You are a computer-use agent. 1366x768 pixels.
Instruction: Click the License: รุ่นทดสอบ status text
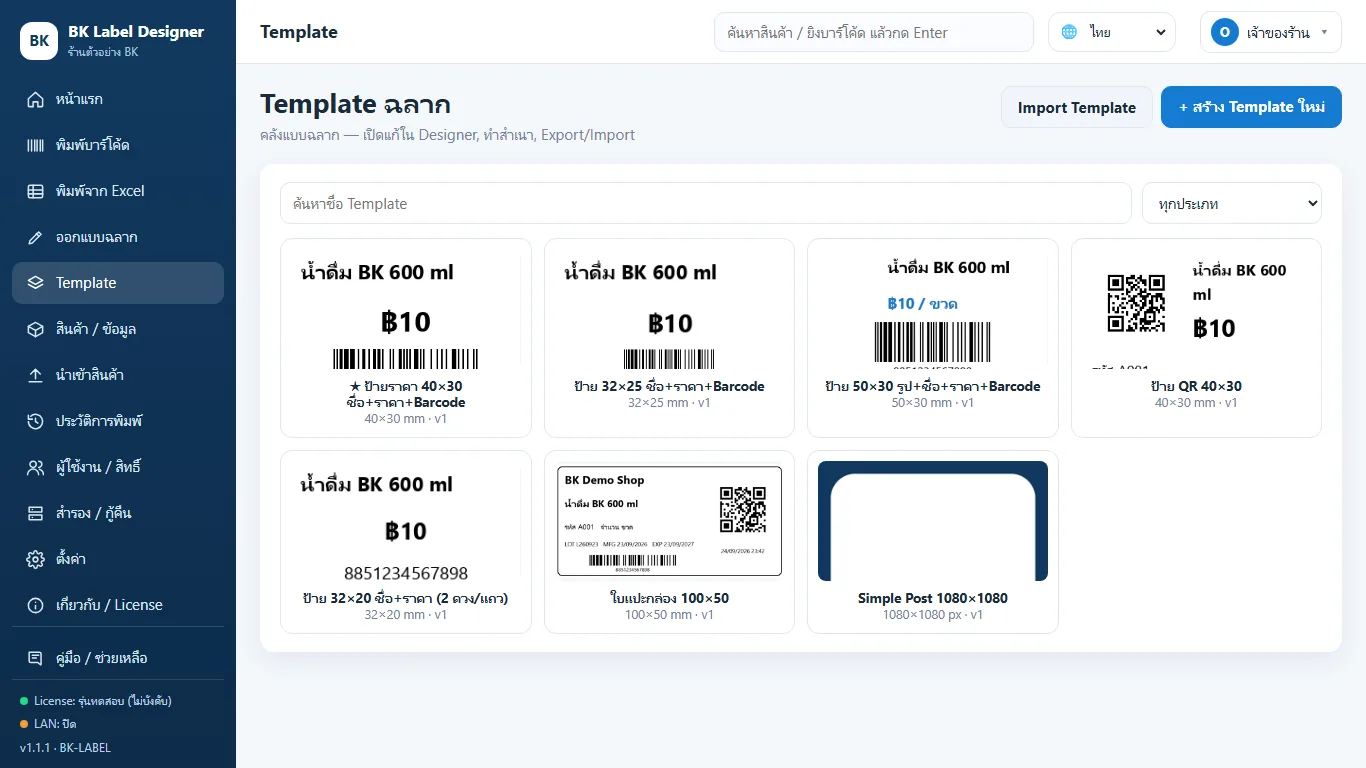coord(103,701)
